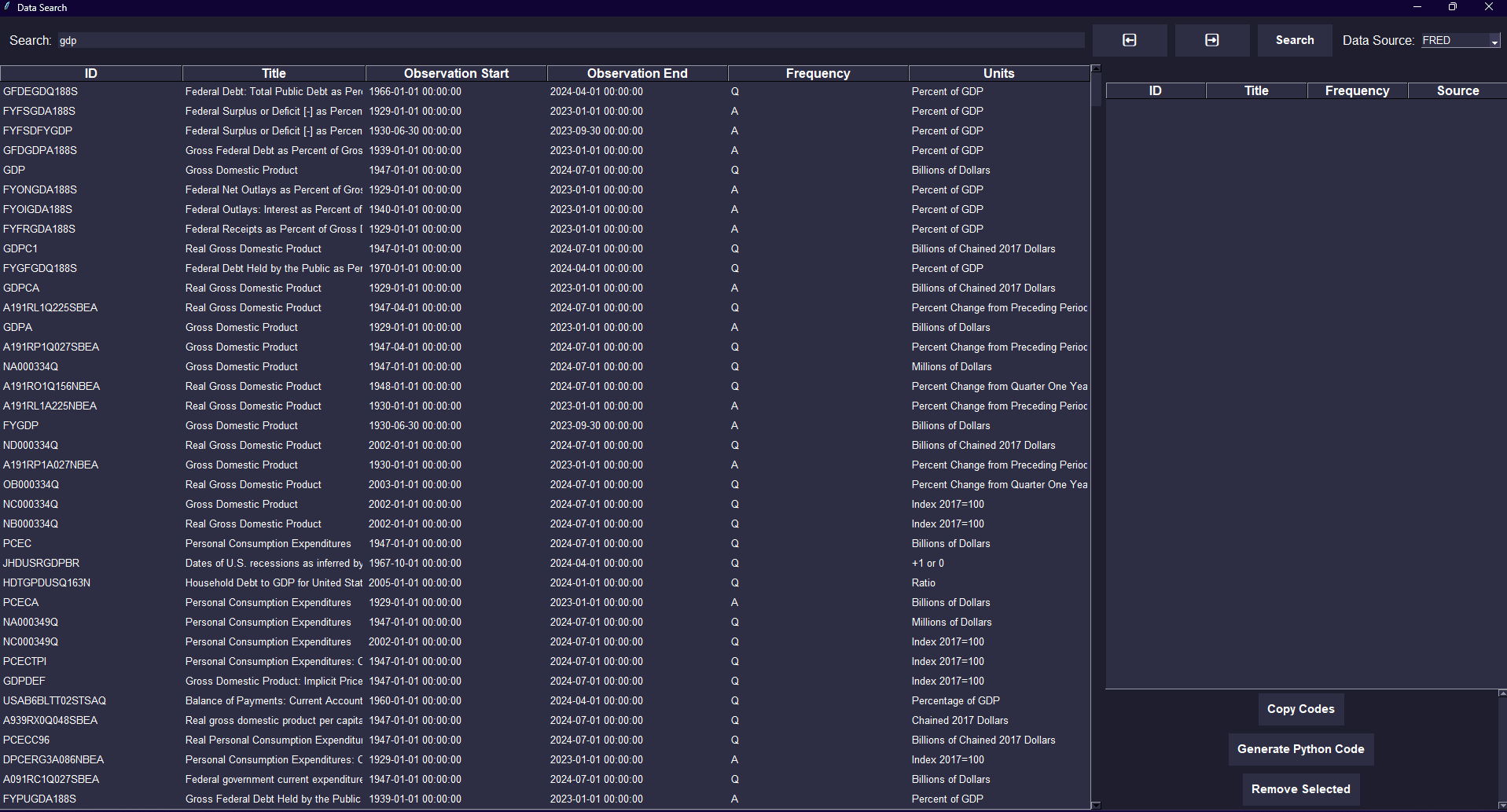The image size is (1507, 812).
Task: Click the Remove Selected button
Action: [x=1301, y=789]
